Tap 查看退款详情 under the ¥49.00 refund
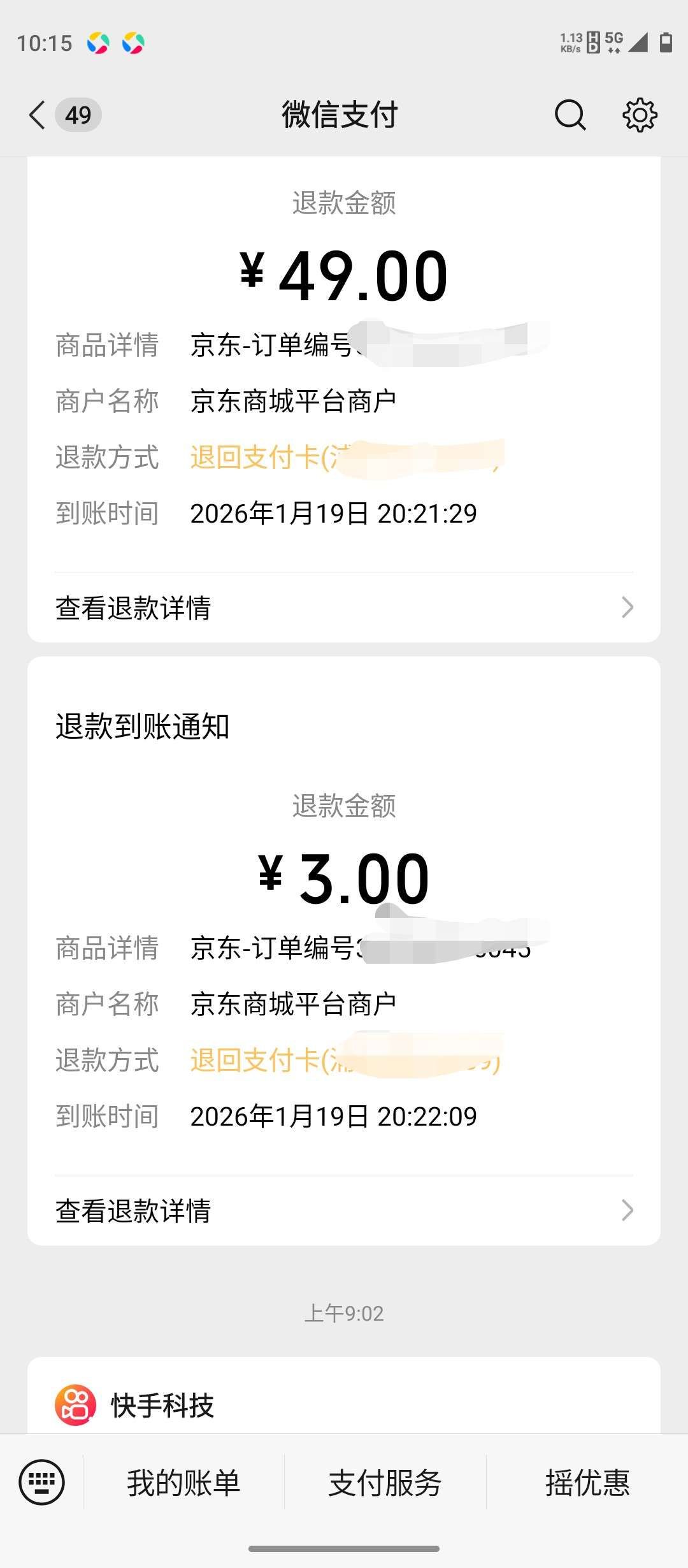 pos(133,608)
